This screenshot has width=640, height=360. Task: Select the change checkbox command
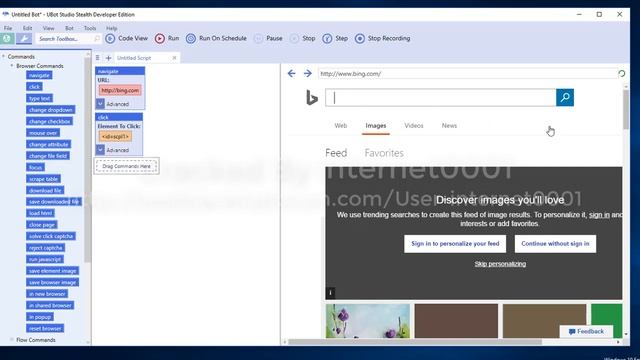click(x=50, y=121)
